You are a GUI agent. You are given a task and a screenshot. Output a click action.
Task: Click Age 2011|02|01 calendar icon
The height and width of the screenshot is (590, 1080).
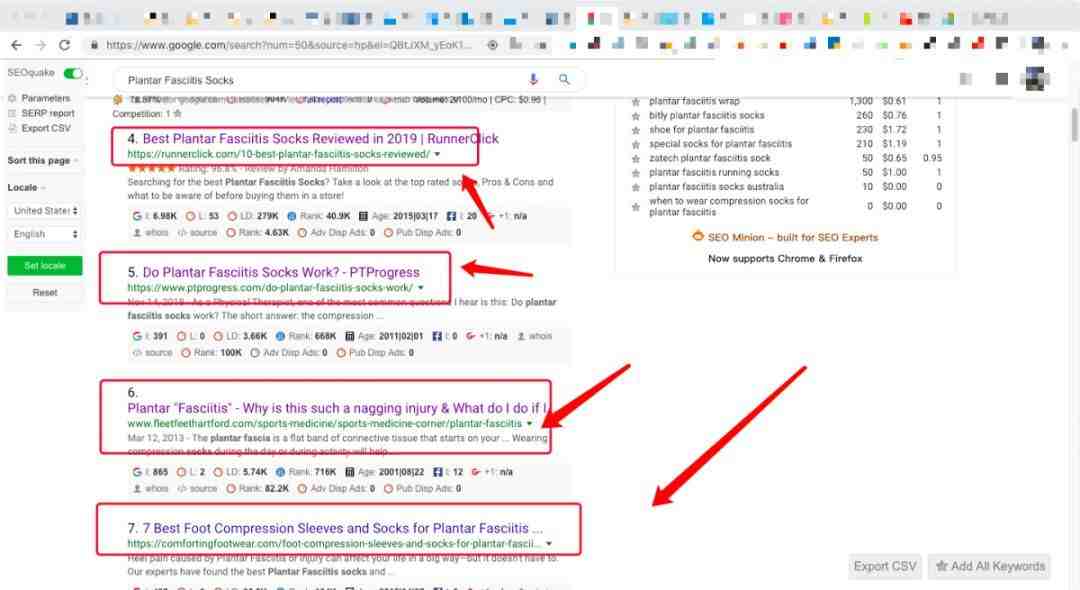[350, 336]
